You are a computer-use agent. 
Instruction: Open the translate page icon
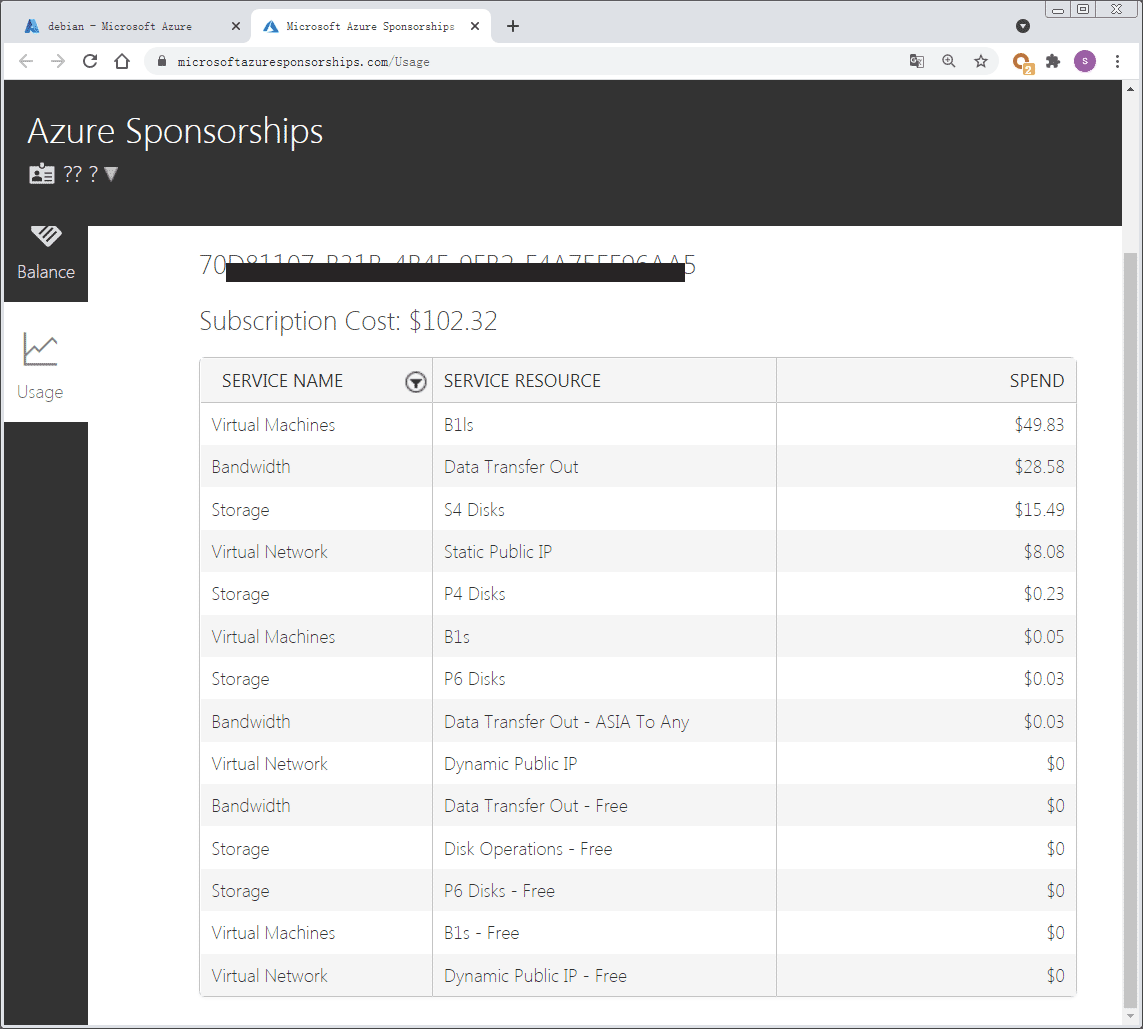(917, 61)
